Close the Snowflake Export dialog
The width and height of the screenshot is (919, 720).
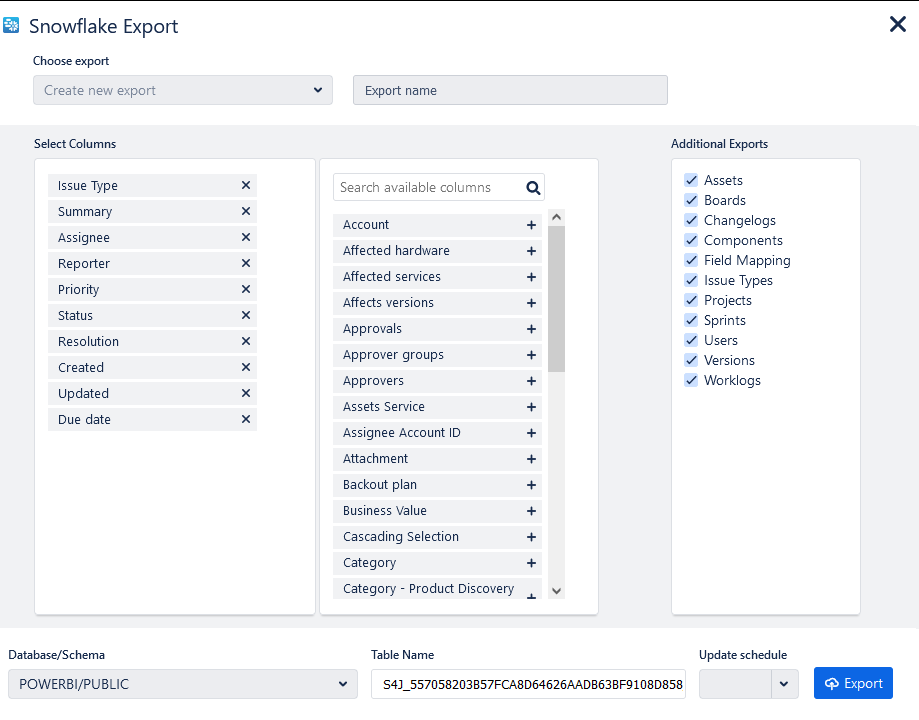click(x=897, y=24)
